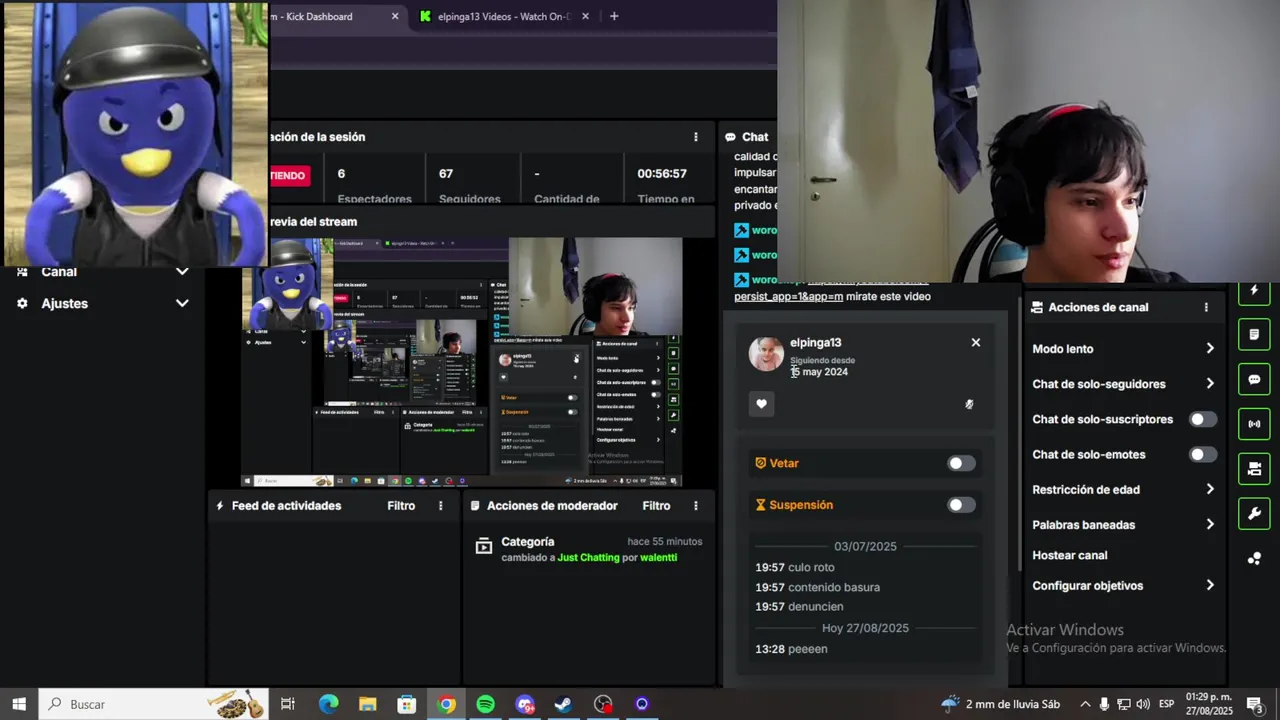The height and width of the screenshot is (720, 1280).
Task: Click the taskbar clock and date
Action: [1209, 704]
